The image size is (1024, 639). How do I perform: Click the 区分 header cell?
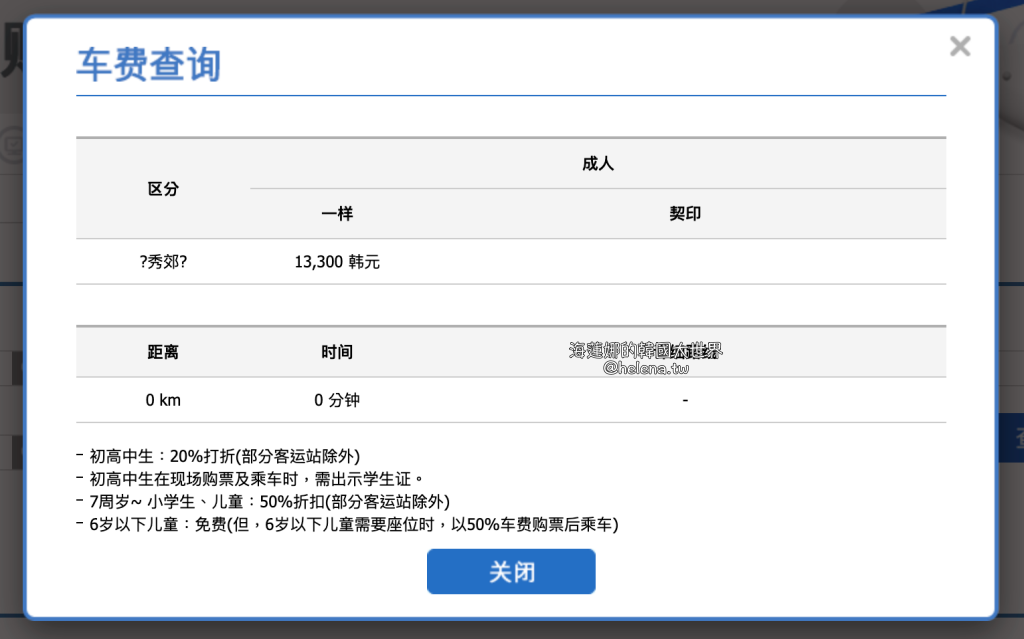(163, 188)
